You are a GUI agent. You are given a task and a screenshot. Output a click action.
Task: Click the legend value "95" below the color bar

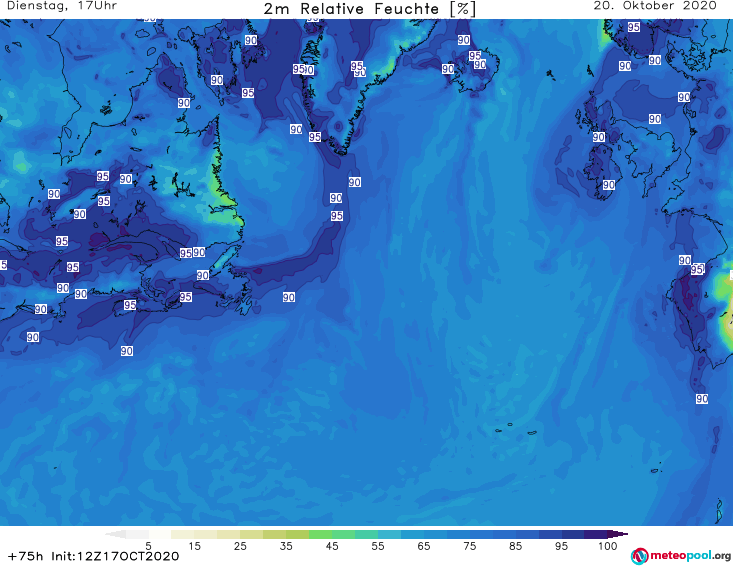tap(561, 546)
